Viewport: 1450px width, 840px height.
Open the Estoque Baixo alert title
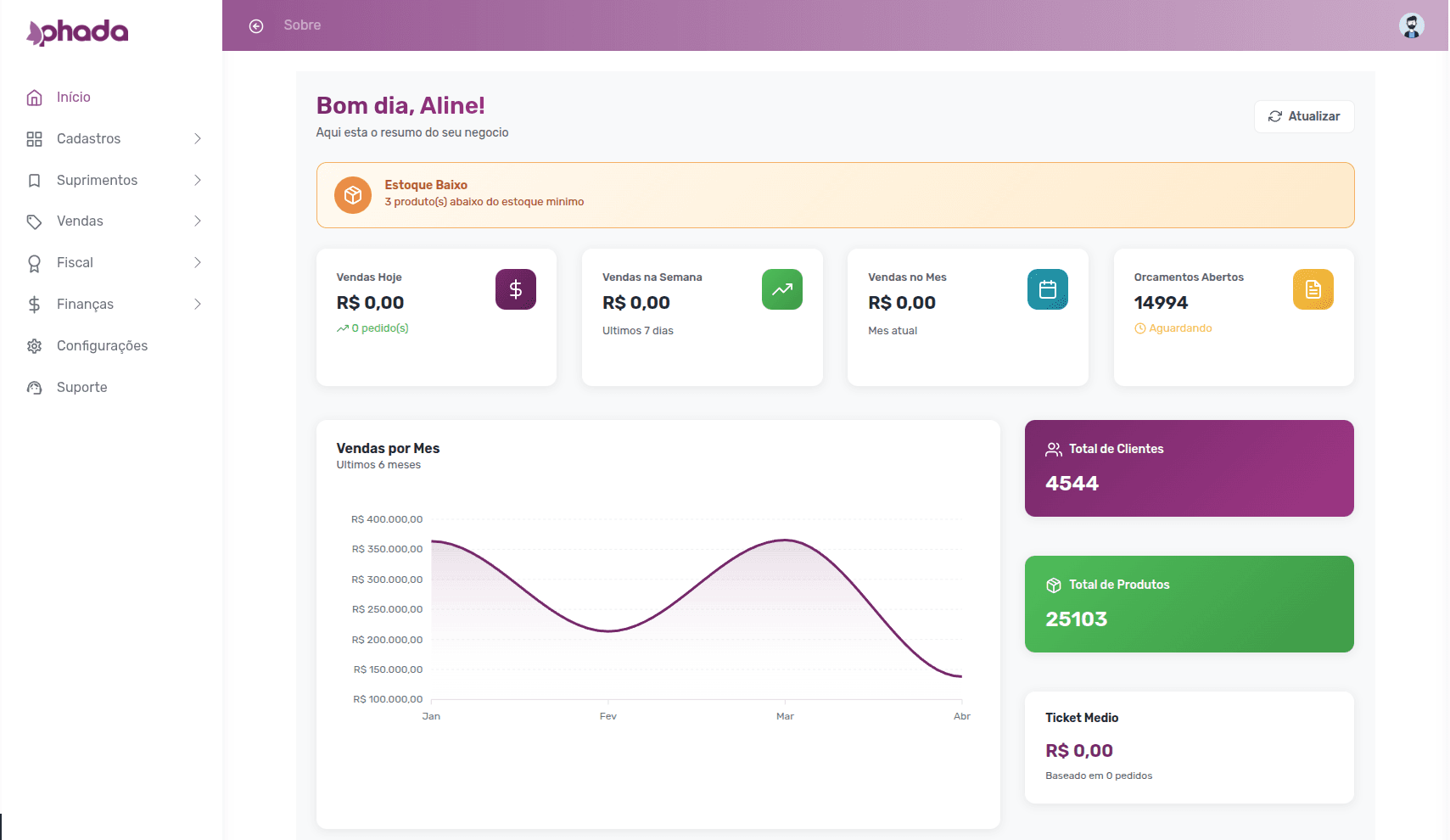[x=426, y=185]
